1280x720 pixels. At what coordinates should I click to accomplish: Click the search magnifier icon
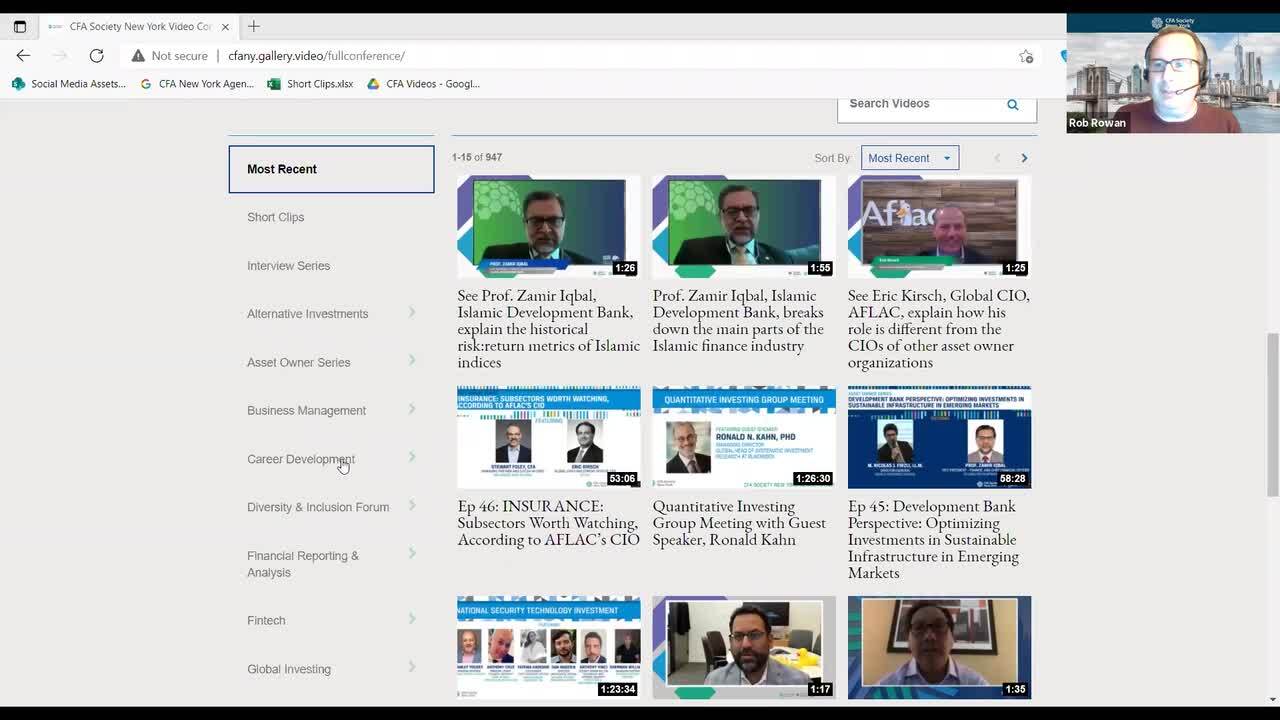1013,104
